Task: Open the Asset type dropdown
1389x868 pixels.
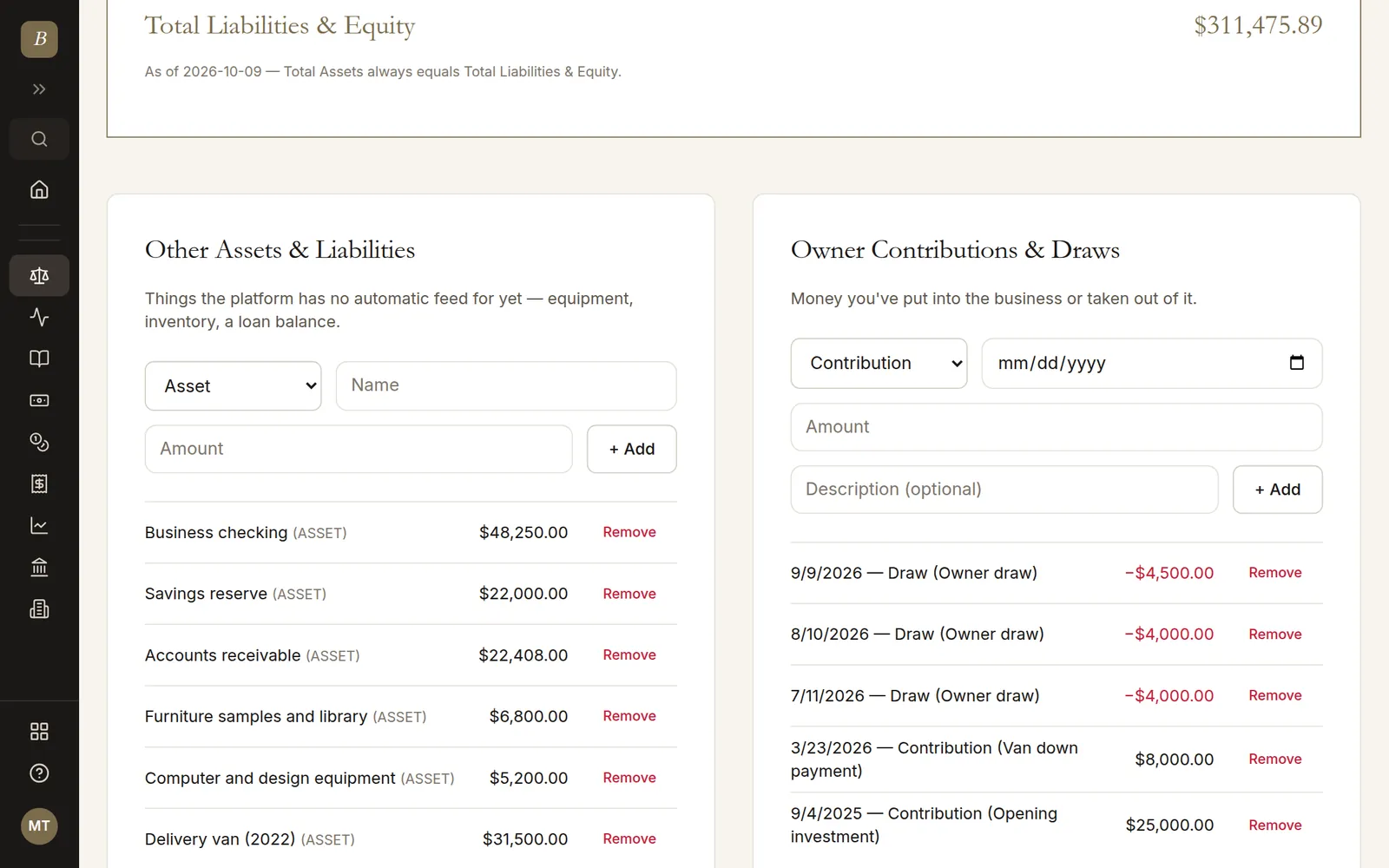Action: coord(234,386)
